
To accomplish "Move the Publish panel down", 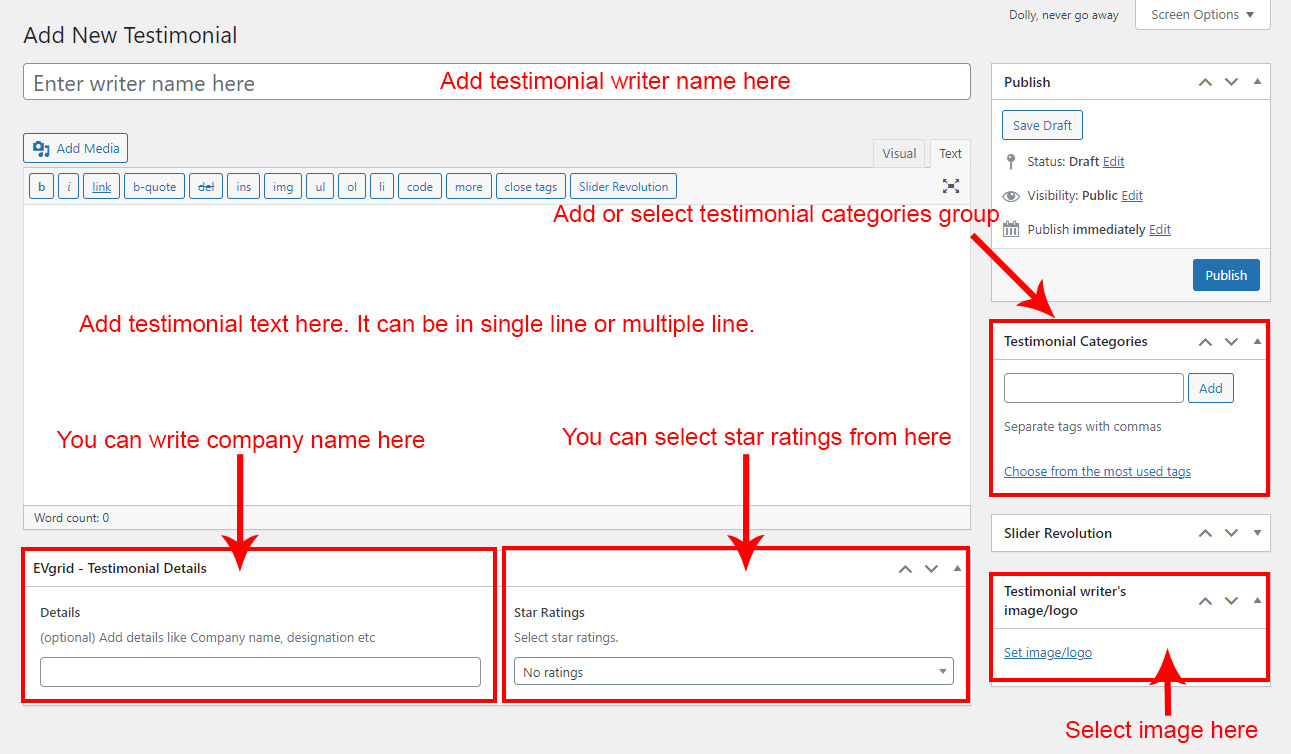I will pyautogui.click(x=1231, y=82).
